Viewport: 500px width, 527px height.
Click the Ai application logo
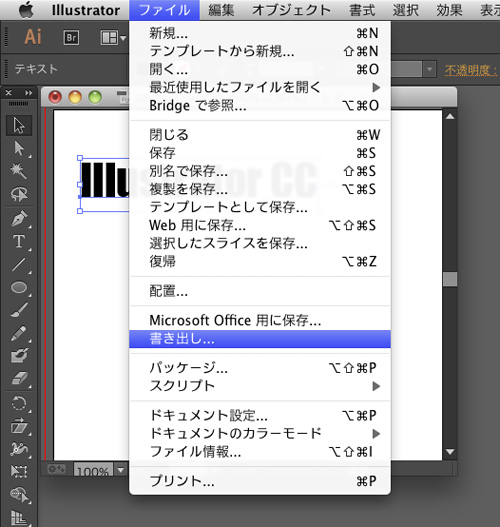click(33, 37)
